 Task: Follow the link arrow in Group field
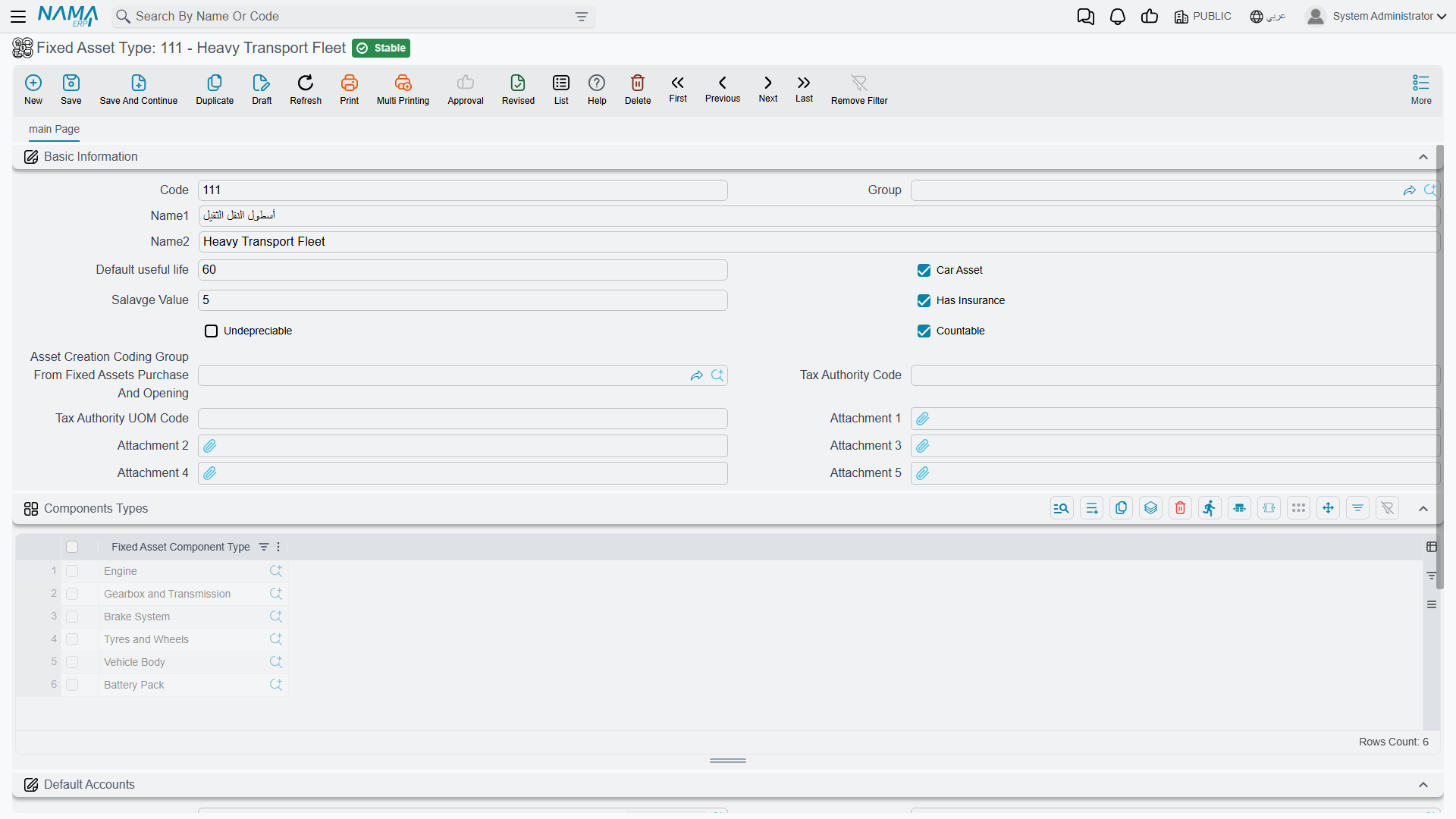point(1409,190)
